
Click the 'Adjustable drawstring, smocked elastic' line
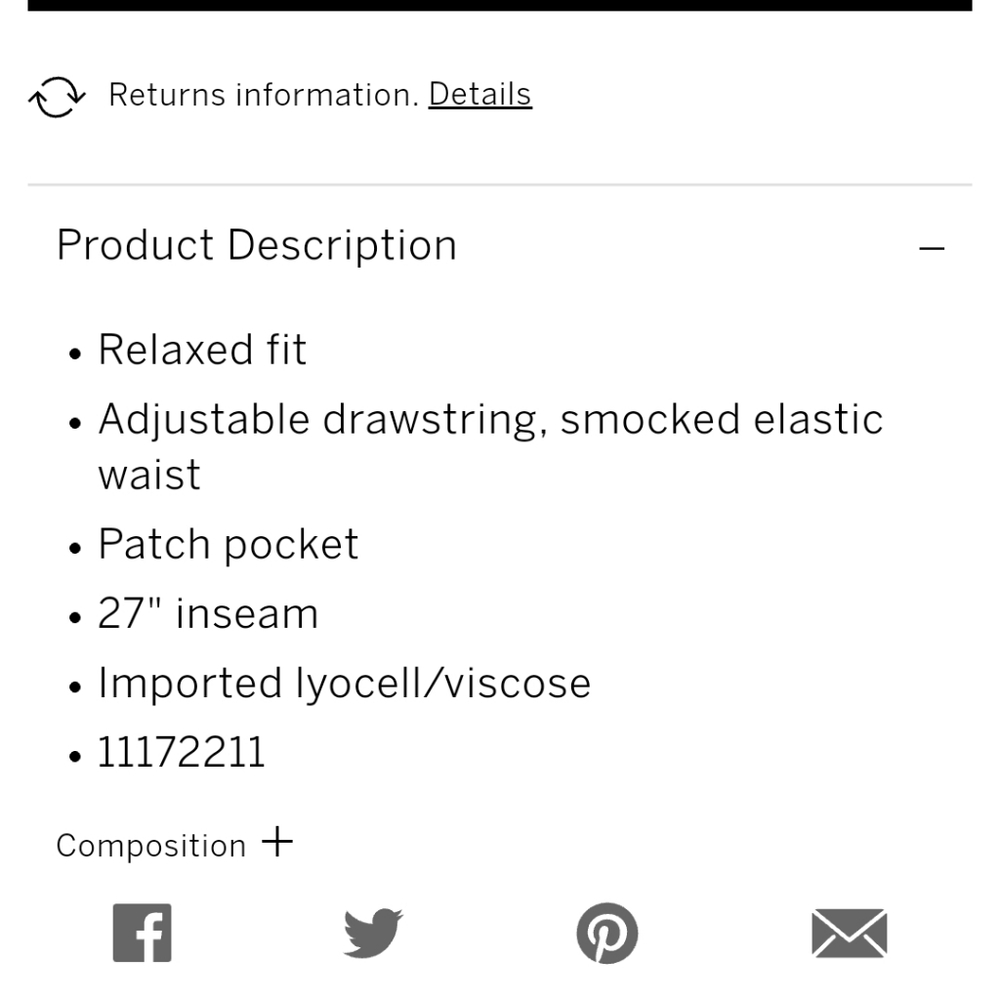[x=490, y=421]
